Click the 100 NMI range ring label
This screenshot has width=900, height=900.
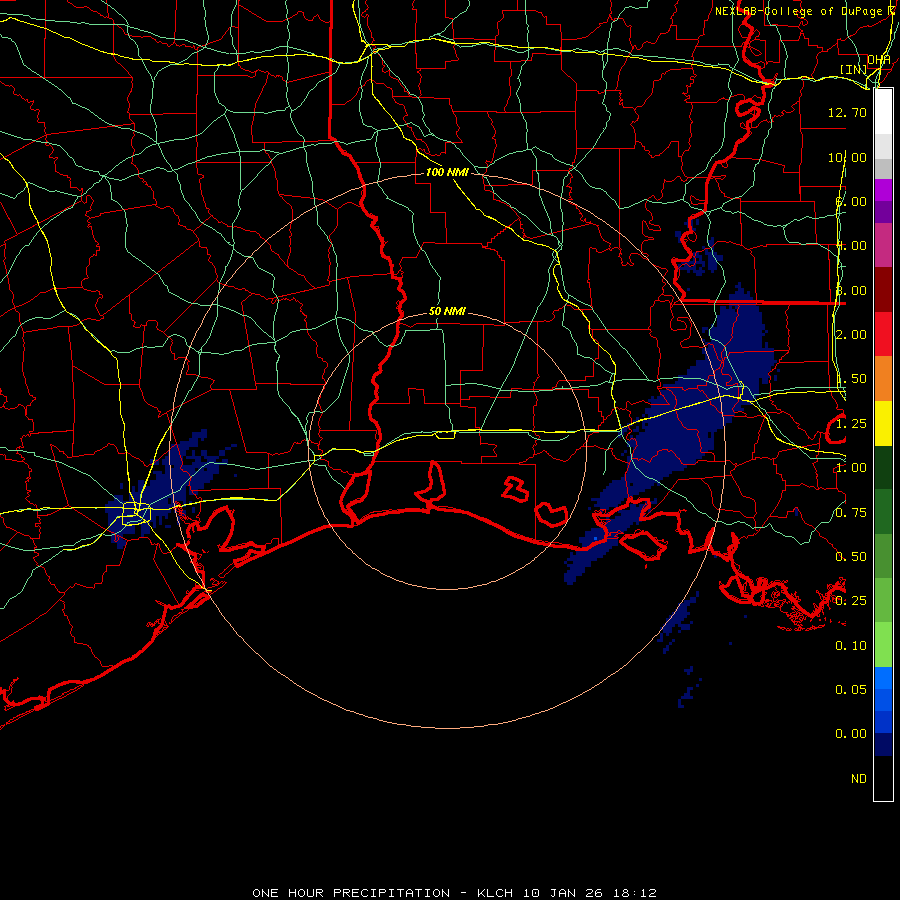[447, 172]
